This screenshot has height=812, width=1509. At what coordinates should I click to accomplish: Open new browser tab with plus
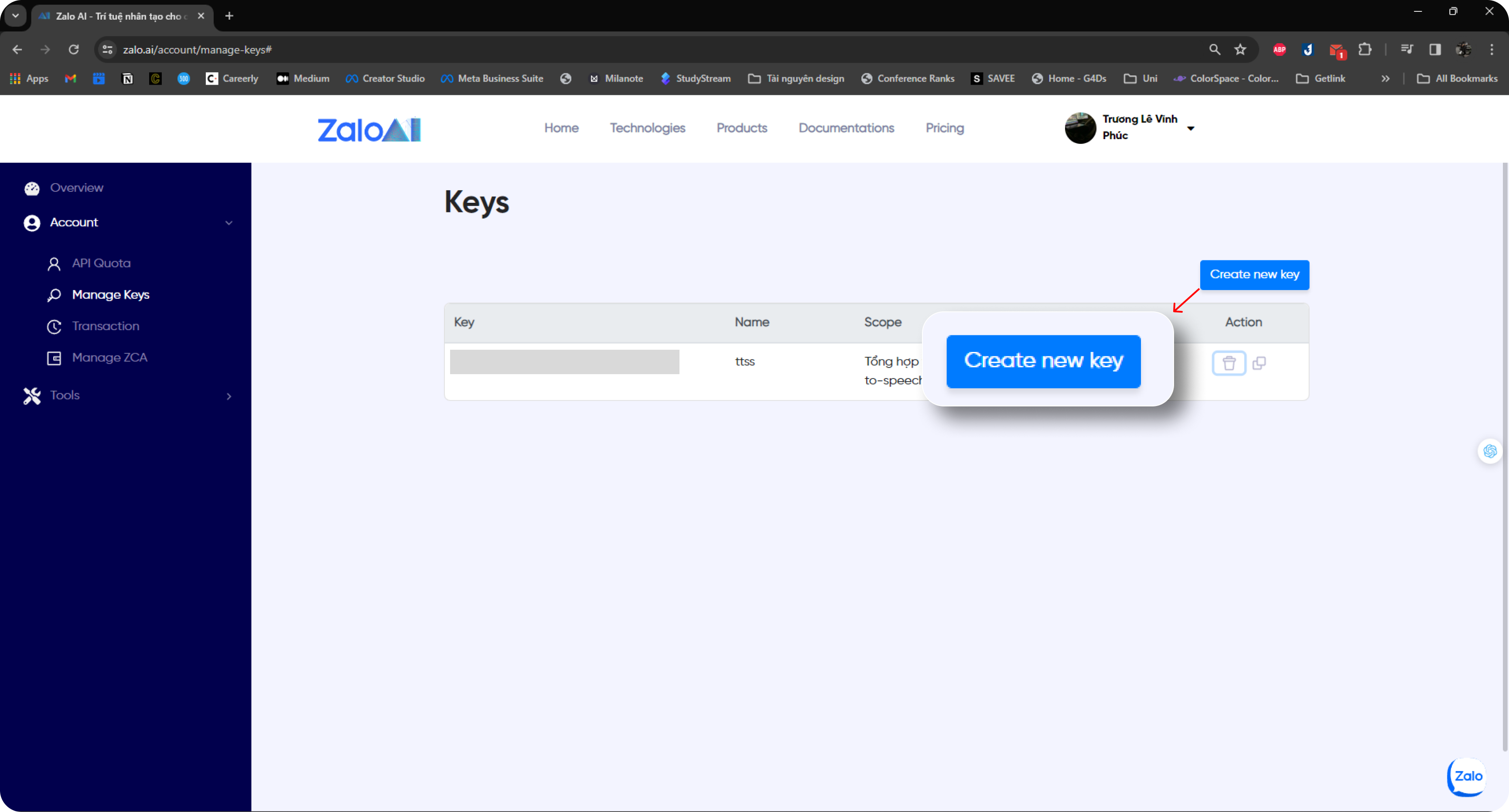pyautogui.click(x=229, y=16)
